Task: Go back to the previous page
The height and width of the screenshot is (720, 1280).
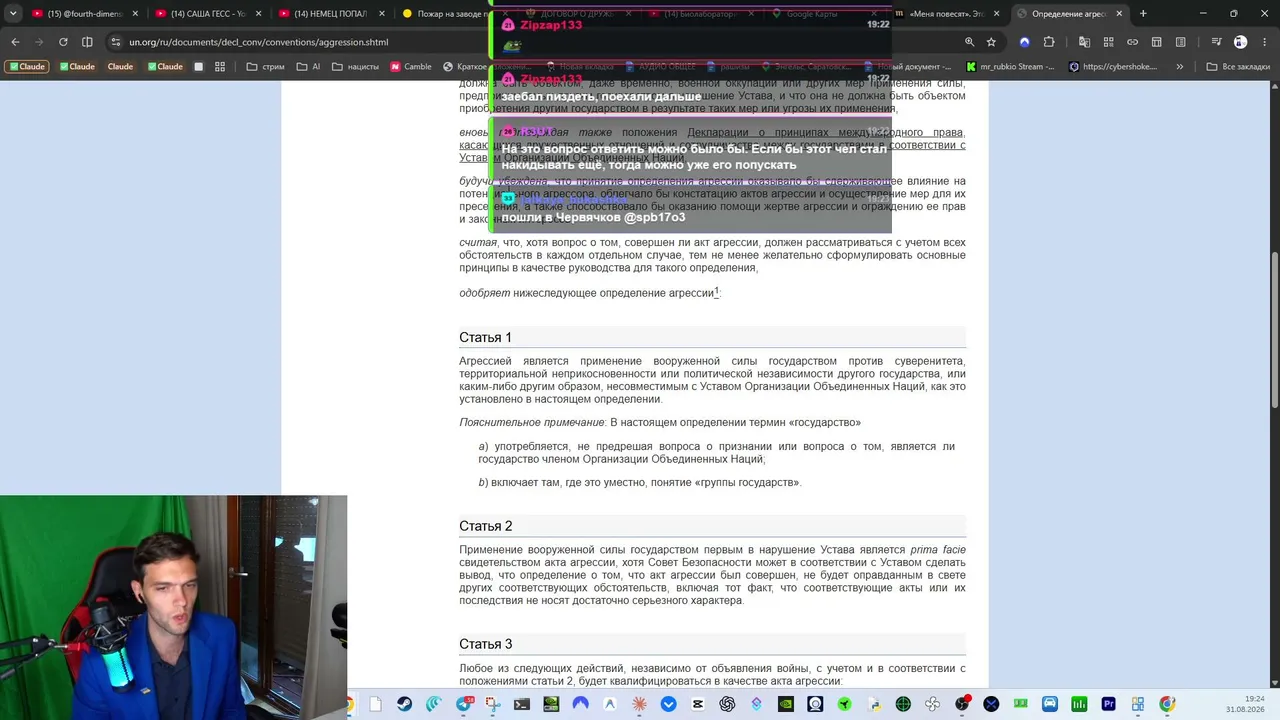Action: 15,42
